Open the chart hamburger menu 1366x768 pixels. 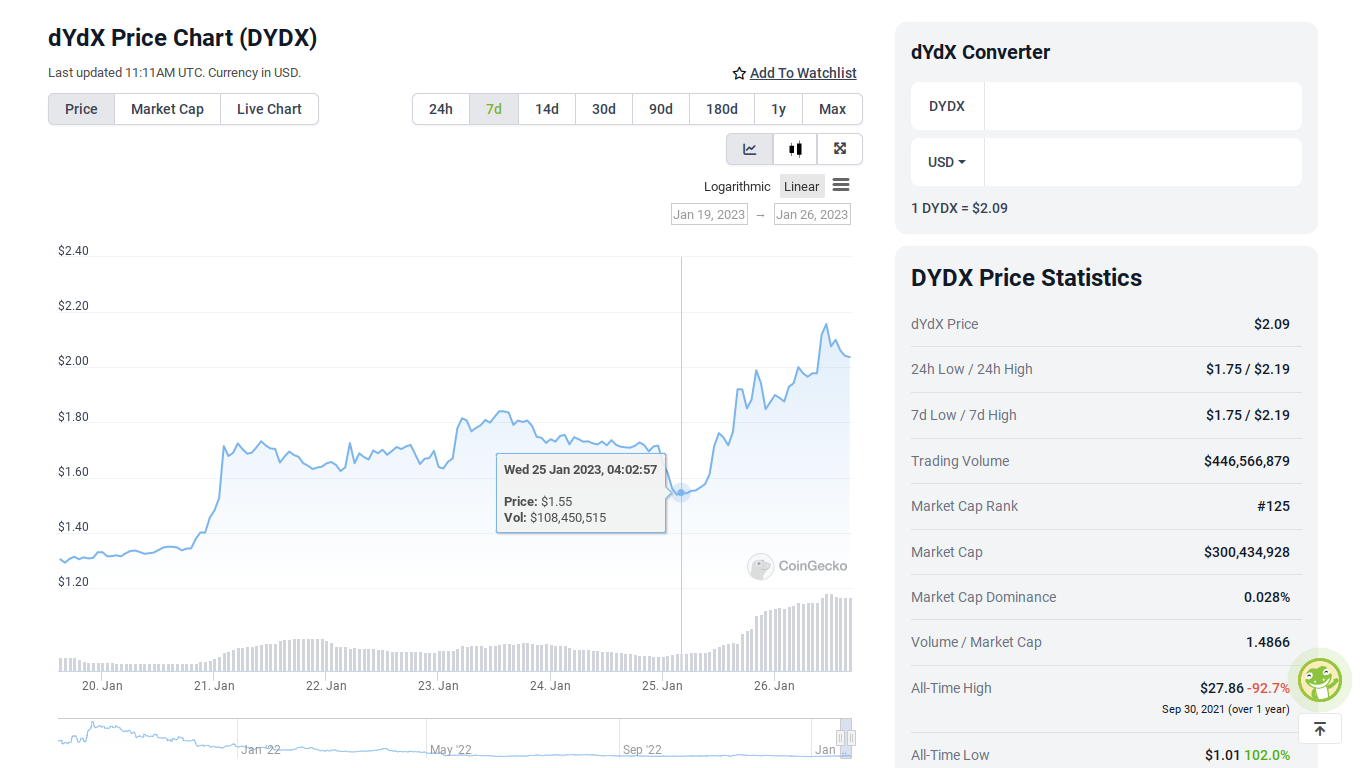tap(841, 185)
